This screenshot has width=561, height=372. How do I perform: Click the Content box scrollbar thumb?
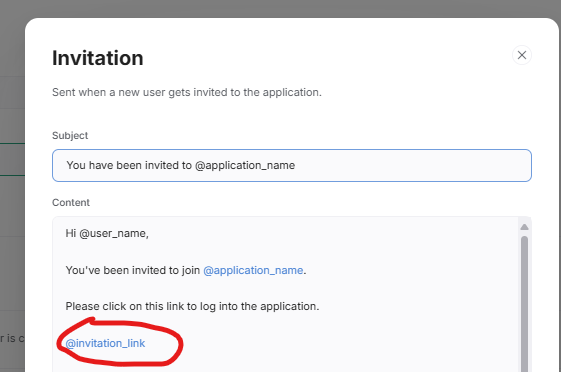[524, 304]
